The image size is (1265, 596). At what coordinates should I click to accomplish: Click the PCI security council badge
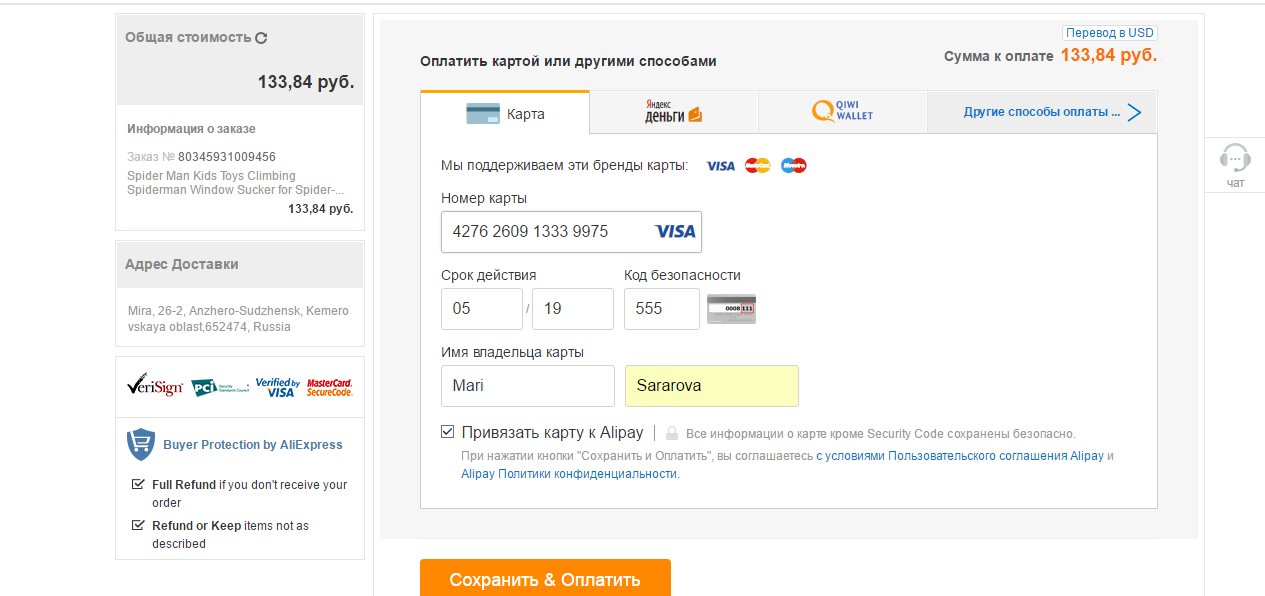point(219,387)
